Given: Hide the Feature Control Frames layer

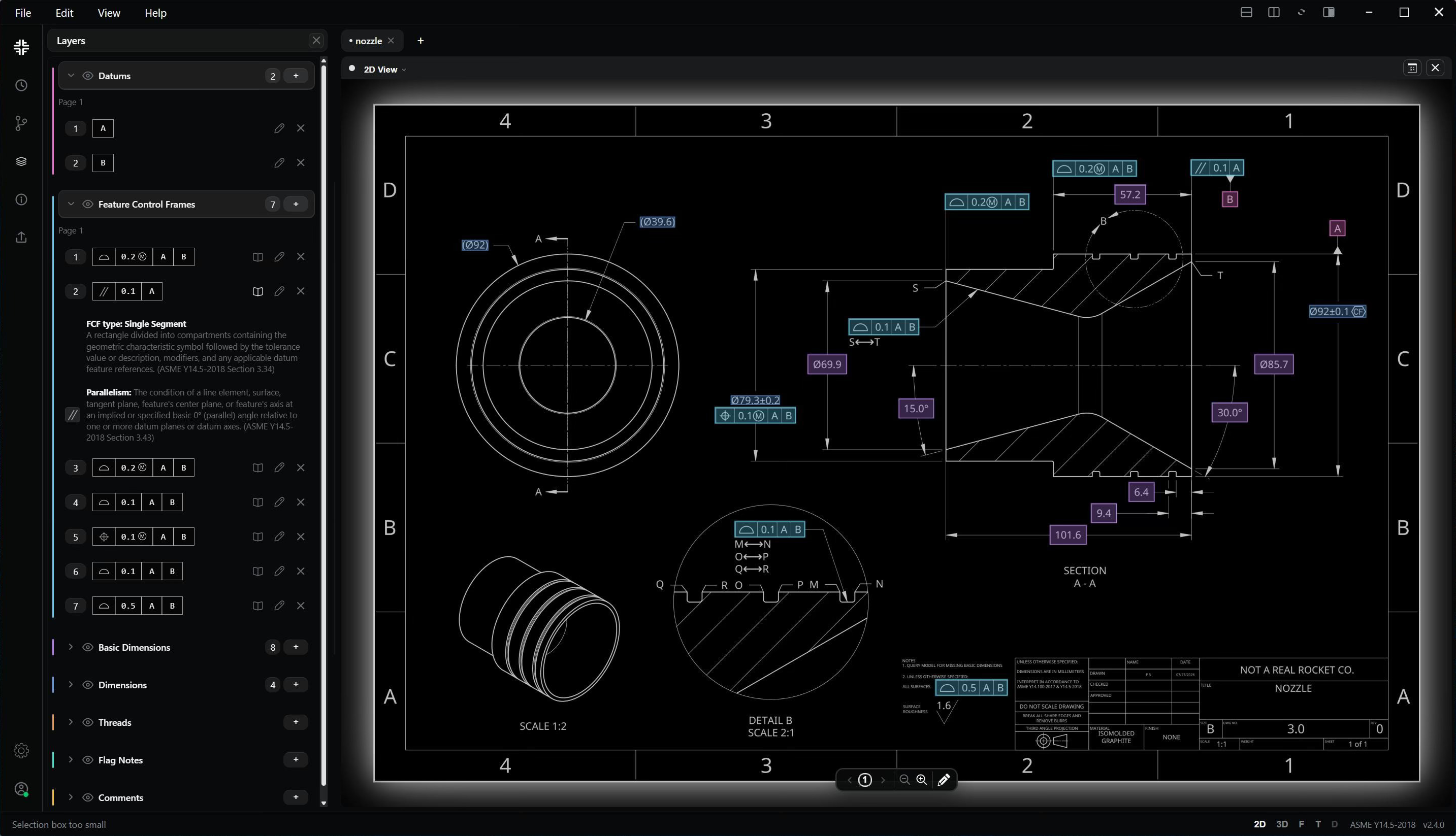Looking at the screenshot, I should [x=88, y=204].
